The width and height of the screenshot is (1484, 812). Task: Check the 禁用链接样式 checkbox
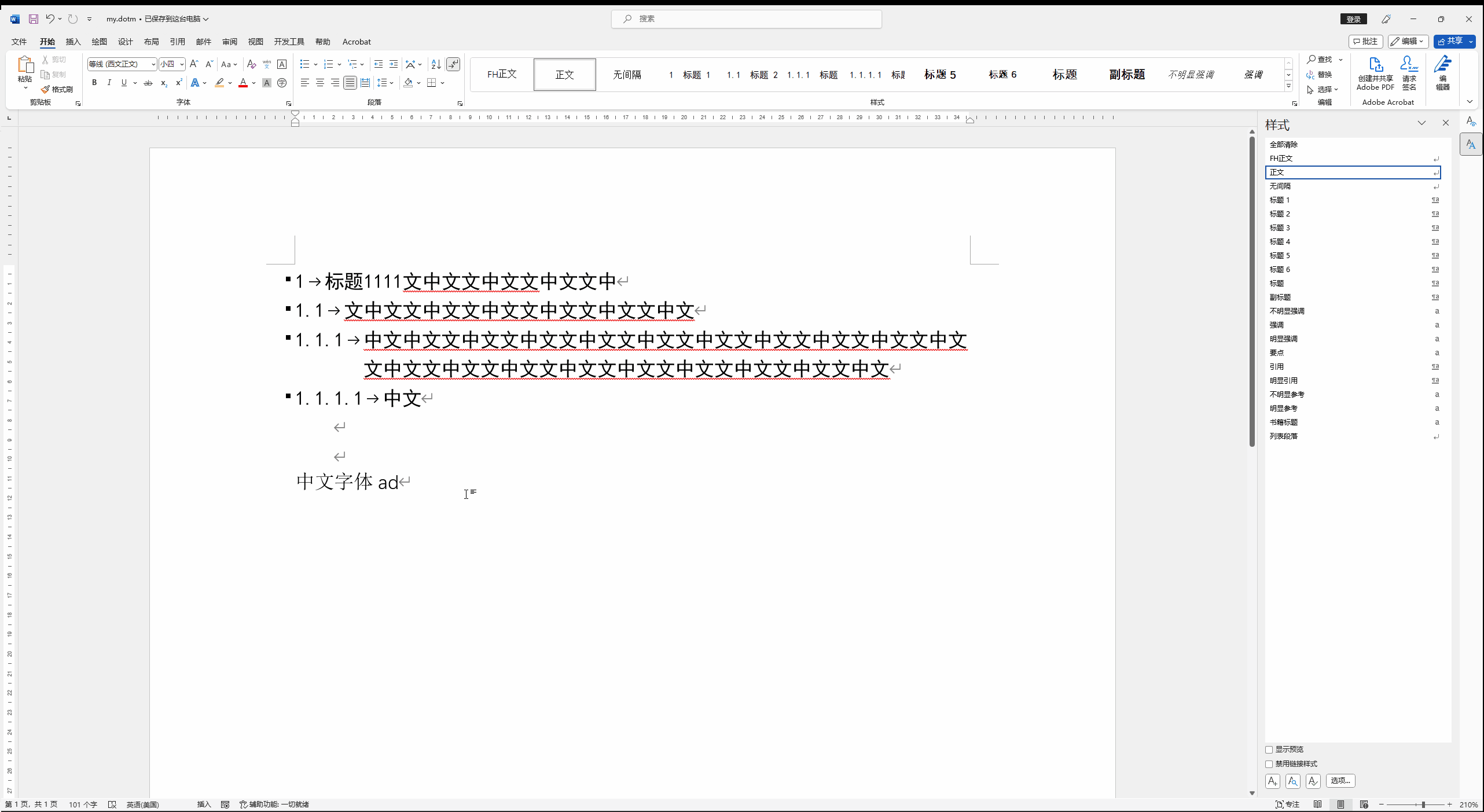(x=1269, y=764)
